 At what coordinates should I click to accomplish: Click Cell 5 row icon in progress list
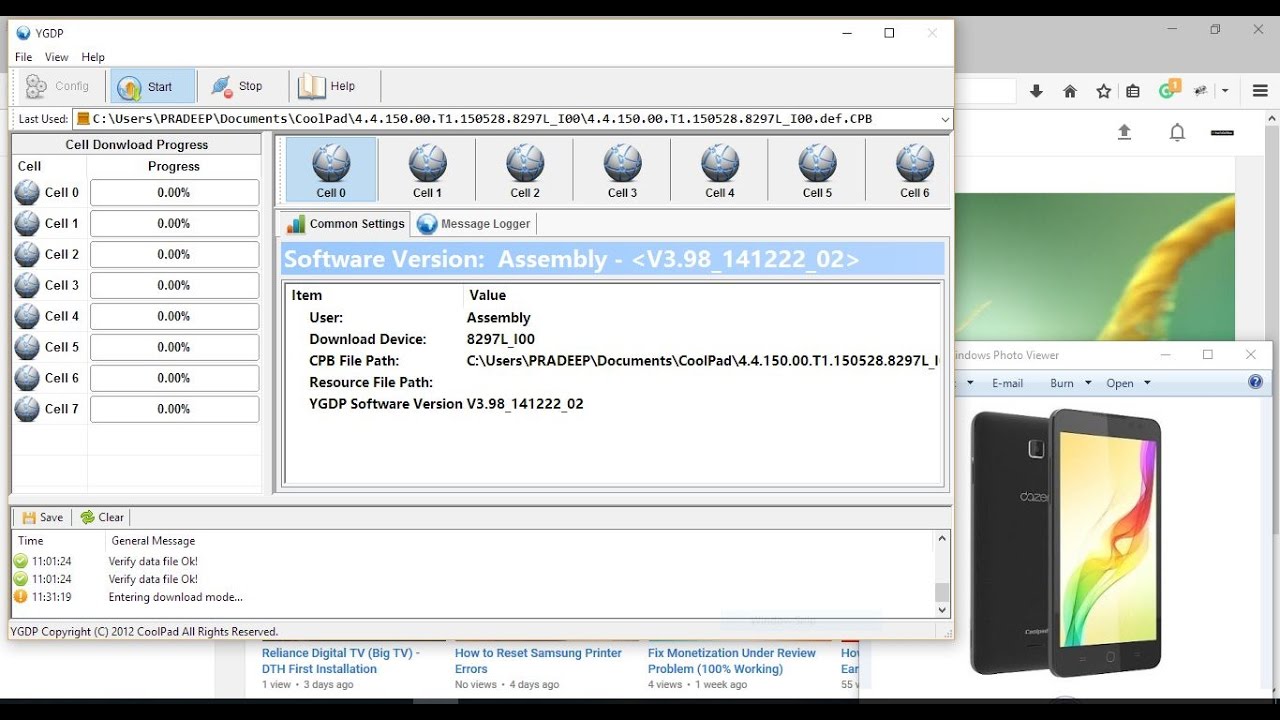(27, 347)
